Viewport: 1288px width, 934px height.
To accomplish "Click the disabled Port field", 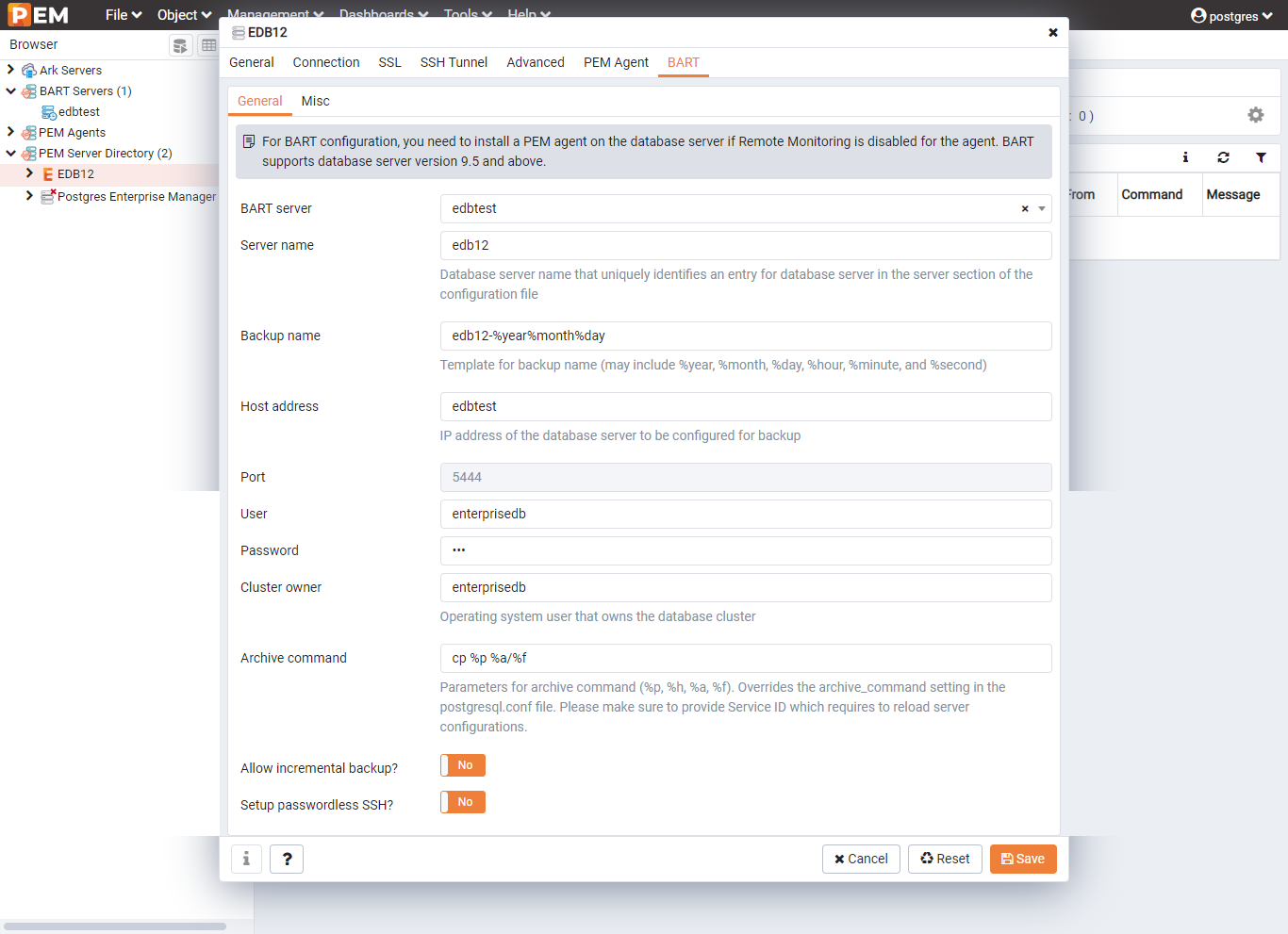I will pyautogui.click(x=746, y=477).
